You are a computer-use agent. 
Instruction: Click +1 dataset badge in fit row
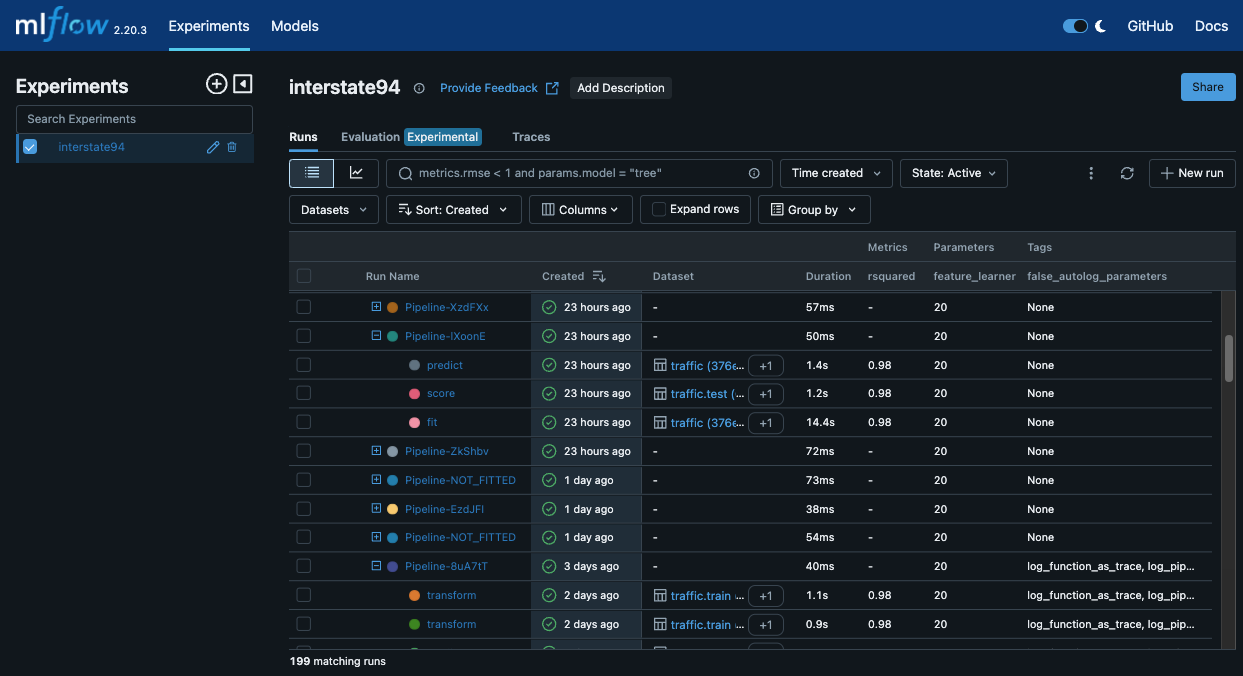765,423
